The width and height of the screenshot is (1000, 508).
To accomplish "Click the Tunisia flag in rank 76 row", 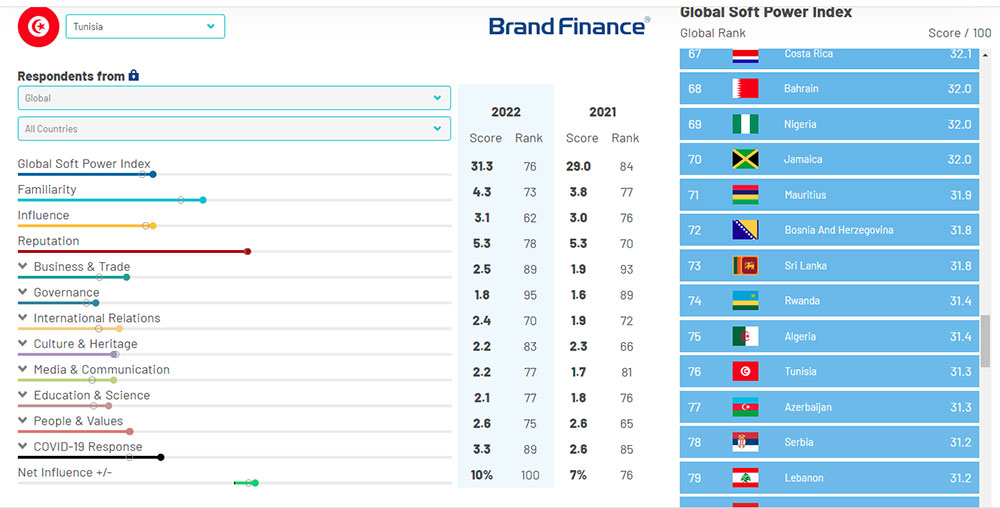I will tap(745, 372).
